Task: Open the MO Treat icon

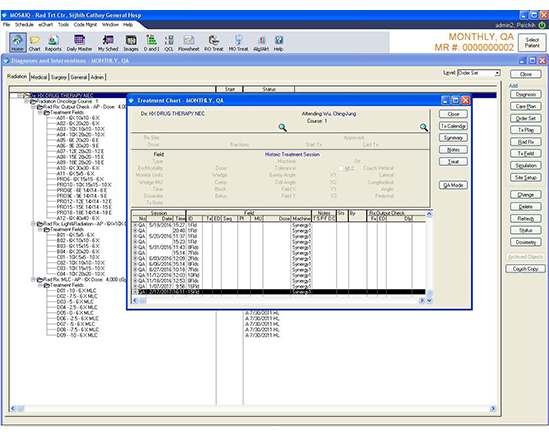Action: point(238,43)
